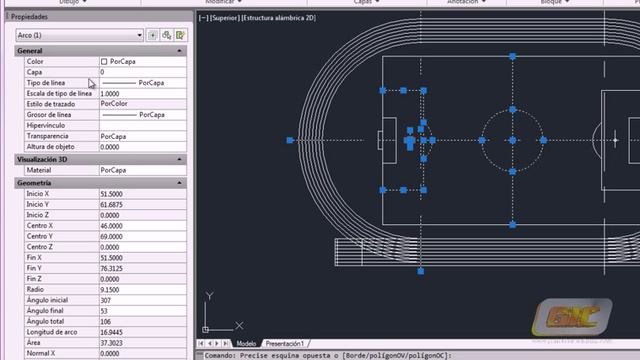The width and height of the screenshot is (640, 360).
Task: Click the Estilo de trazado PorColor value
Action: pos(142,104)
